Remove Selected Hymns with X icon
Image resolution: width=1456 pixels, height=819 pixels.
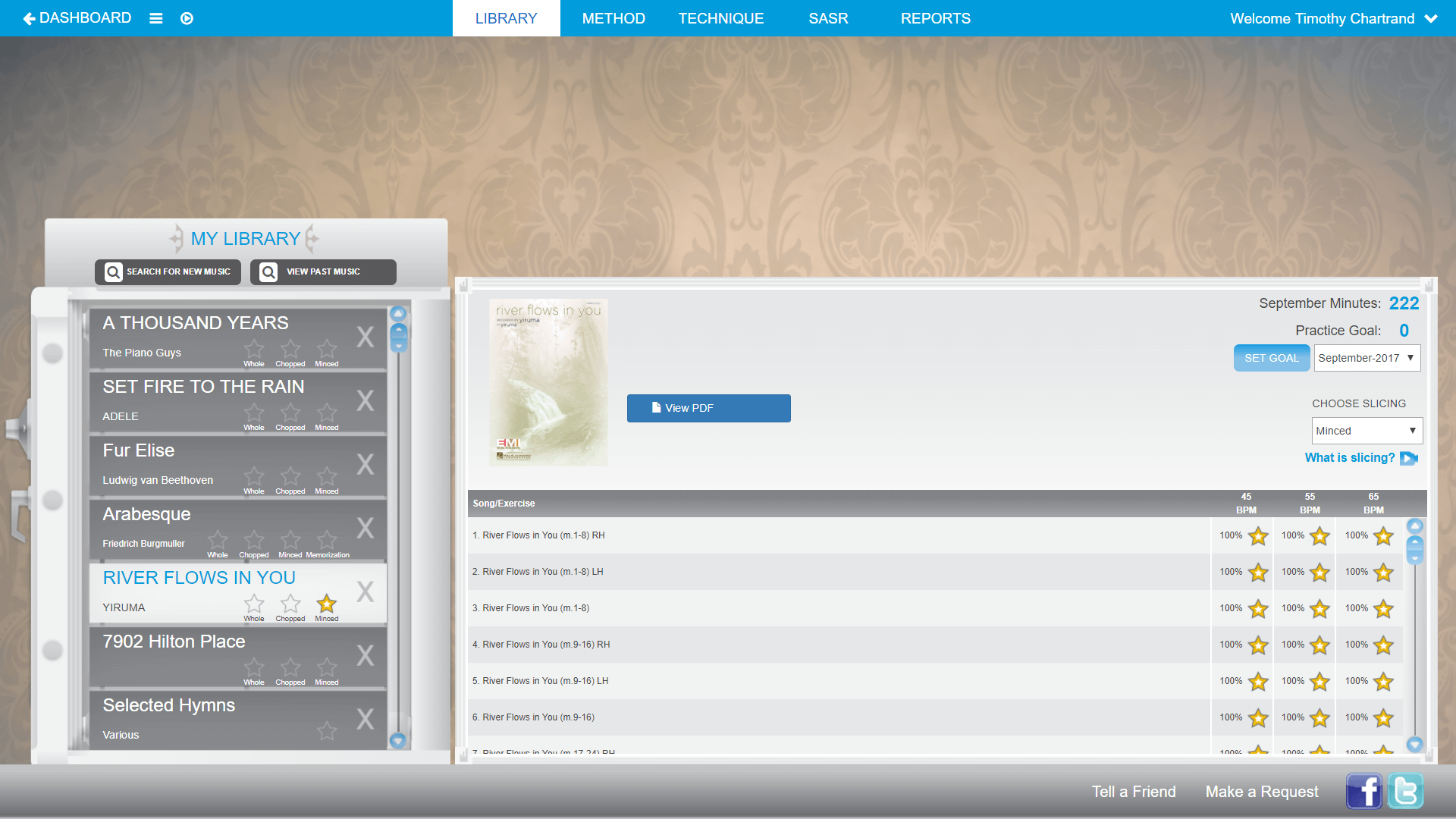click(366, 719)
